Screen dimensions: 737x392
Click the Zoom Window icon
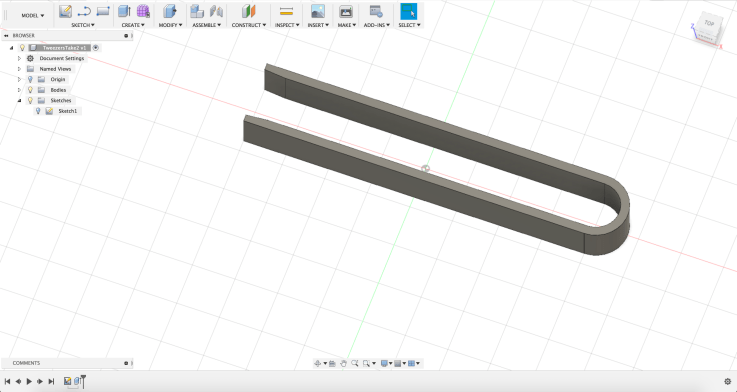(x=367, y=363)
